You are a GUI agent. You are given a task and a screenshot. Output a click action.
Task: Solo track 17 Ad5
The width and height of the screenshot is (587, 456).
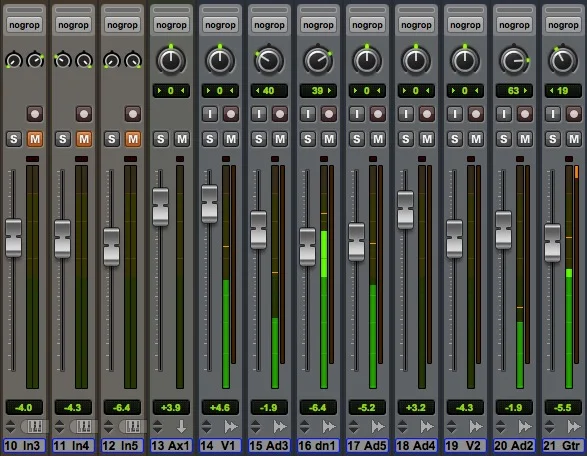click(357, 139)
